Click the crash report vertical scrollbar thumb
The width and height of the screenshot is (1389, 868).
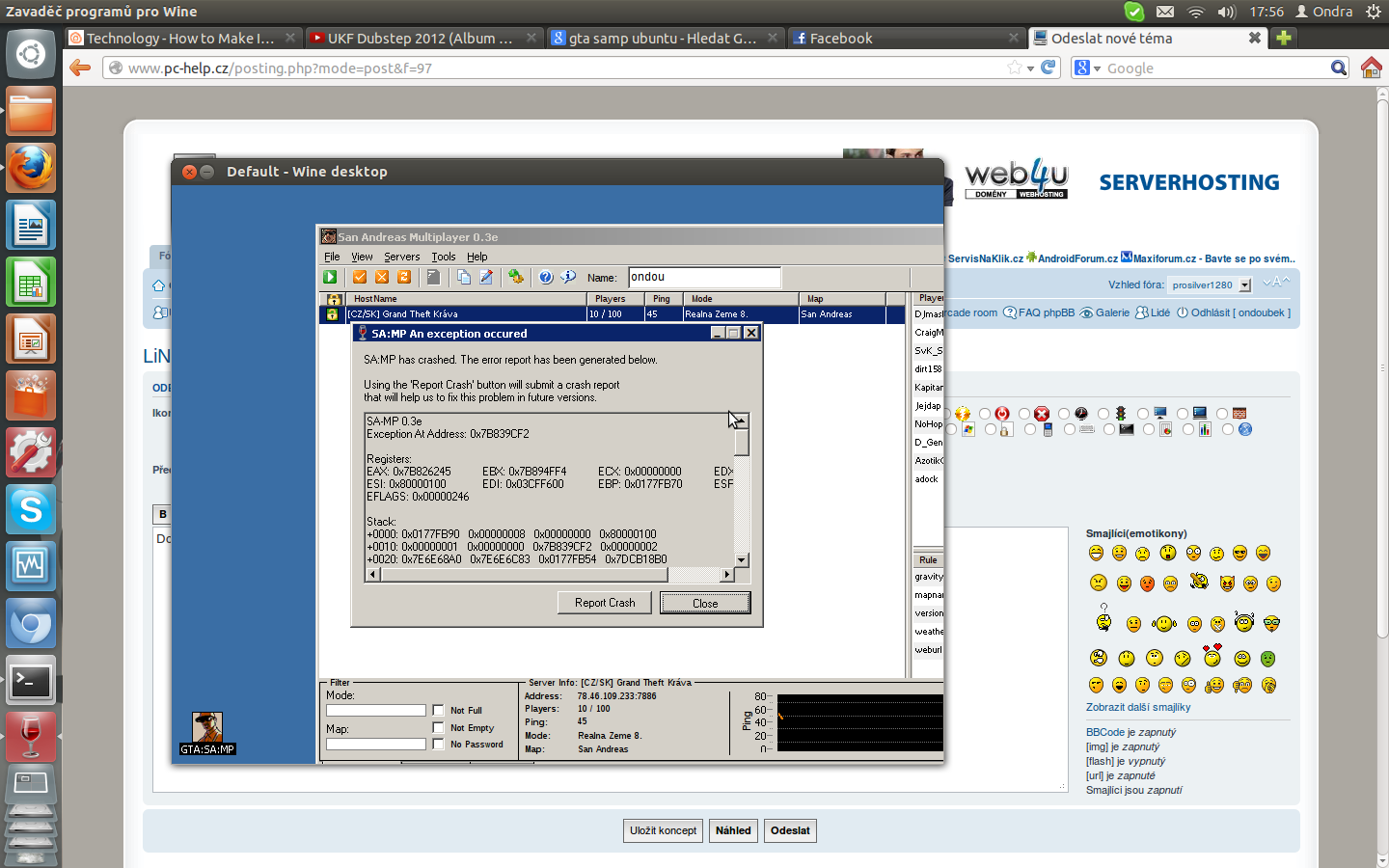tap(742, 443)
